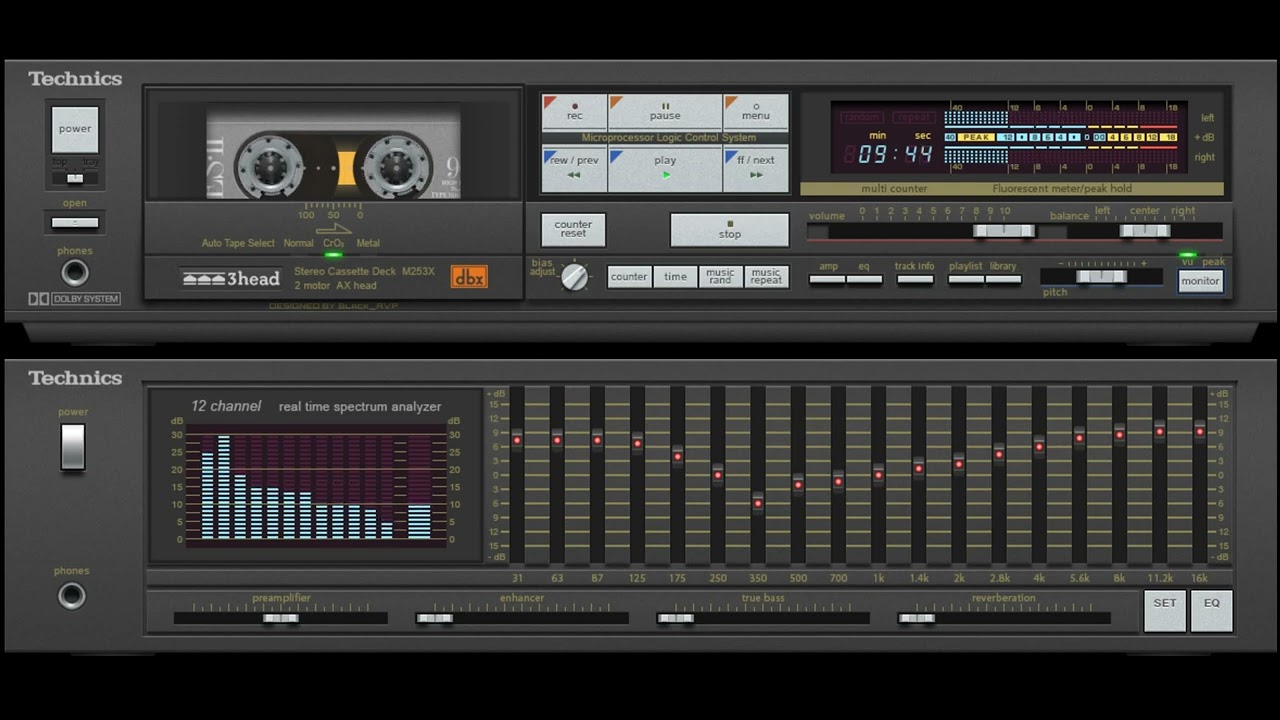The width and height of the screenshot is (1280, 720).
Task: Click the 1k EQ band slider knob
Action: coord(878,475)
